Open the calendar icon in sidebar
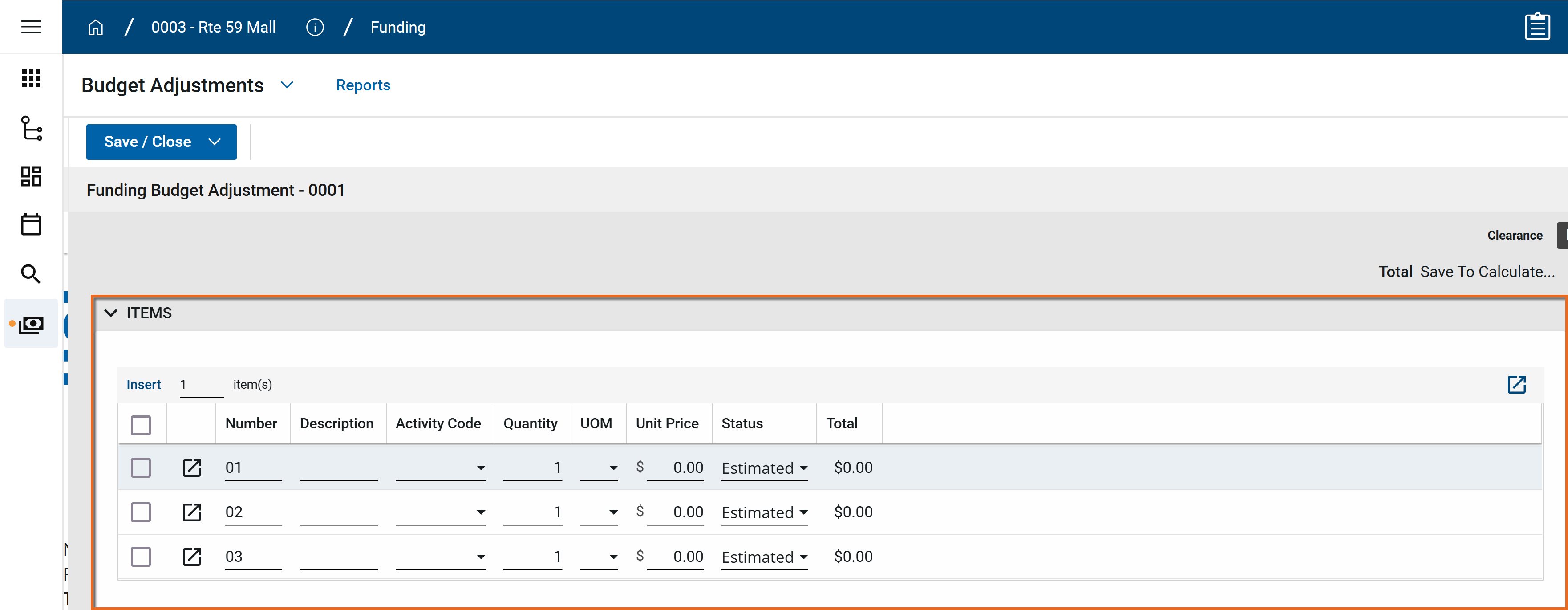The image size is (1568, 610). [x=31, y=224]
